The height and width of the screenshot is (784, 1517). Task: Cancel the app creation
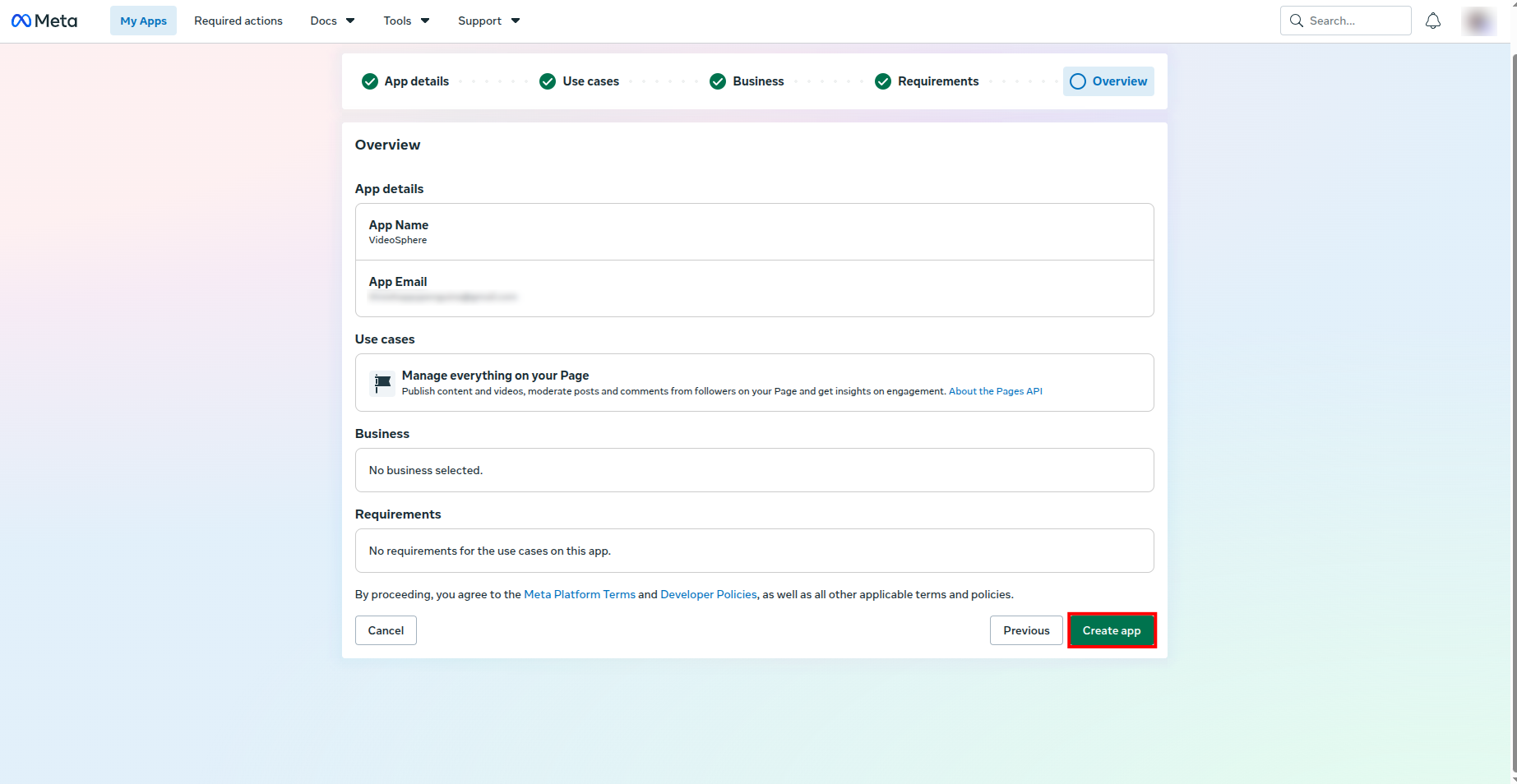[x=386, y=630]
